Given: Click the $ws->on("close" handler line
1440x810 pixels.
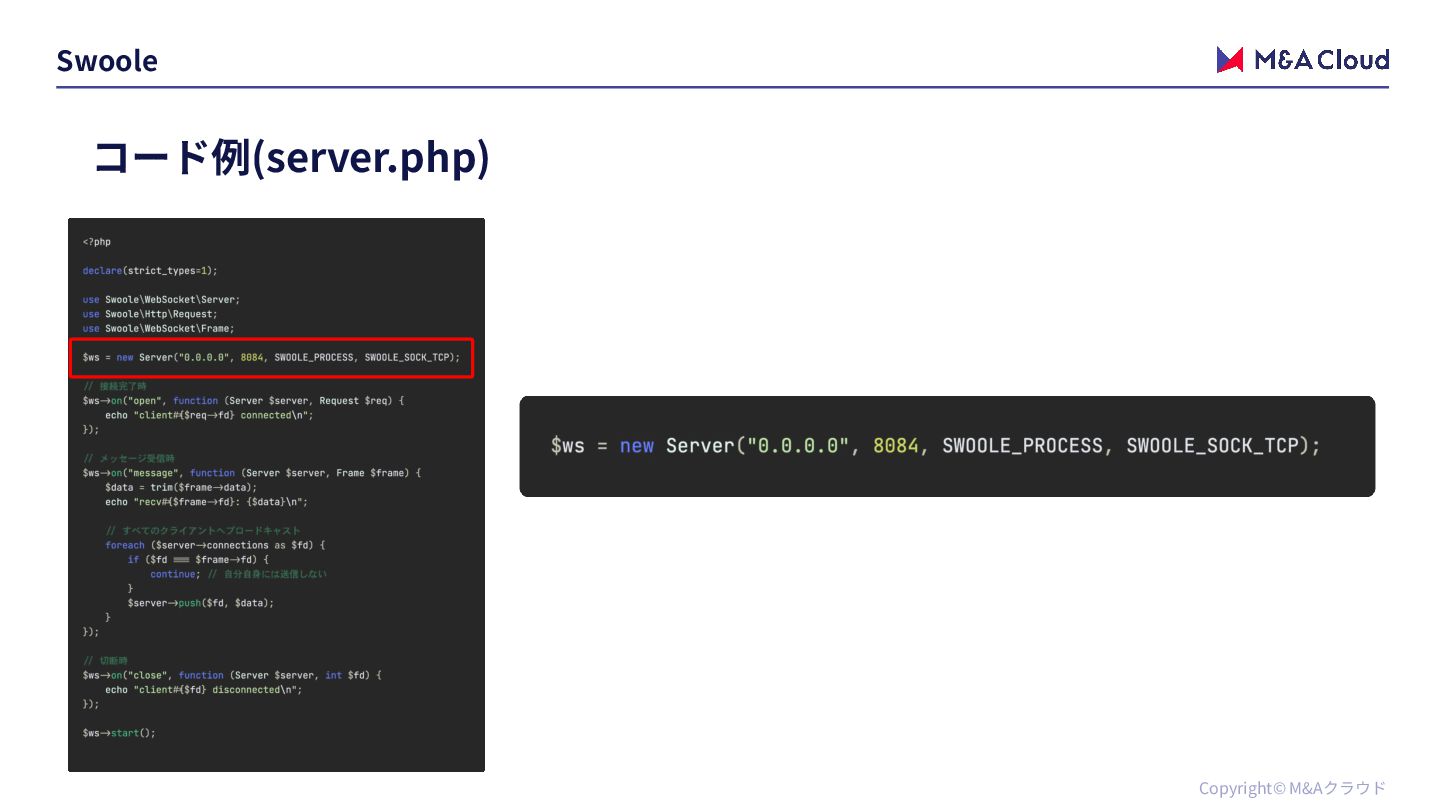Looking at the screenshot, I should tap(232, 675).
